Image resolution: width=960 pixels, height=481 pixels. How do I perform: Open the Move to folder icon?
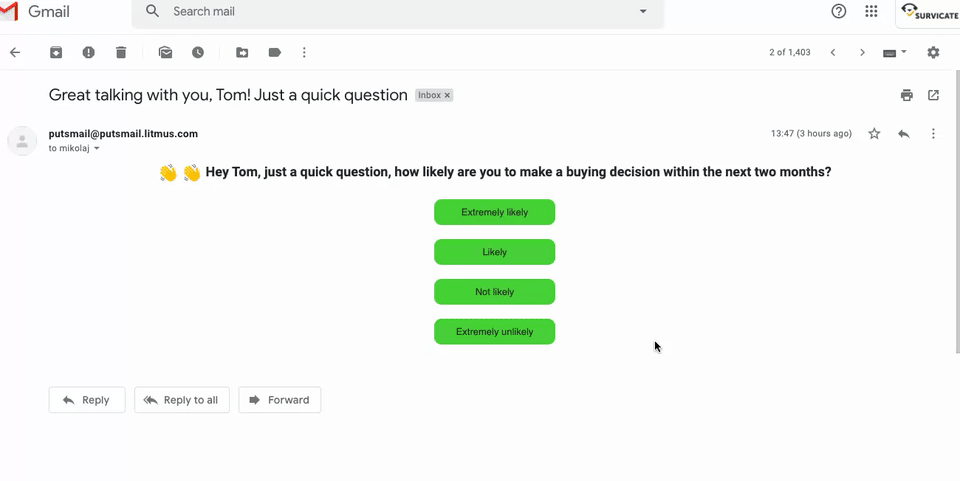click(242, 52)
